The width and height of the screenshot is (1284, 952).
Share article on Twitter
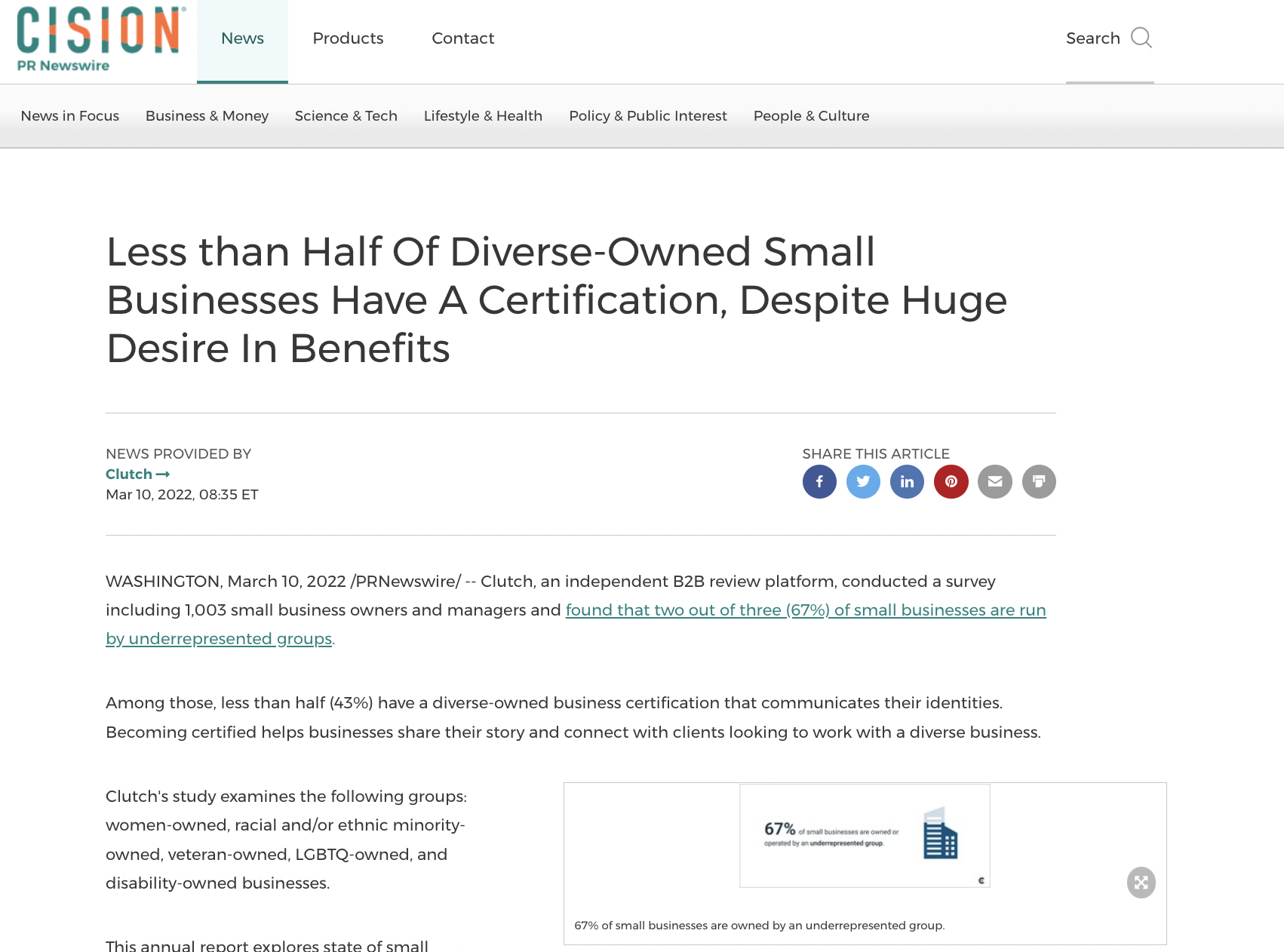[x=863, y=481]
